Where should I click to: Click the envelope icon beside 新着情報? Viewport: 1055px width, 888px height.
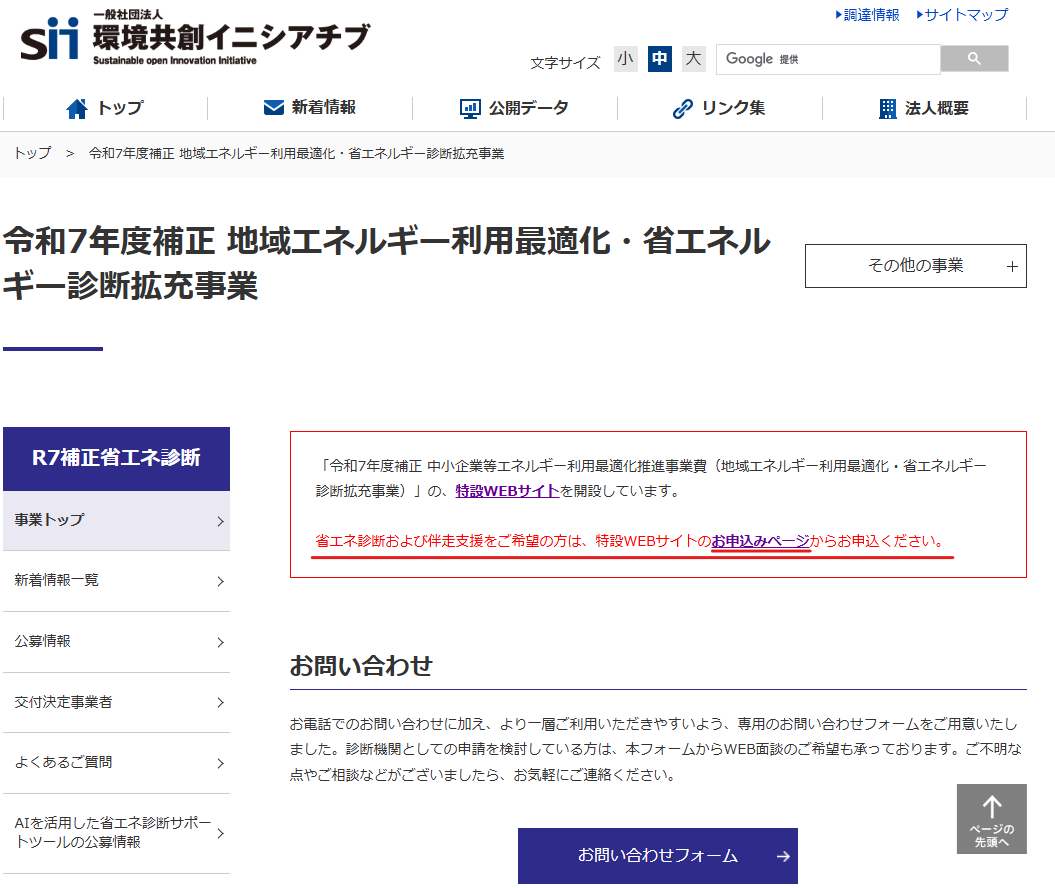click(x=273, y=108)
